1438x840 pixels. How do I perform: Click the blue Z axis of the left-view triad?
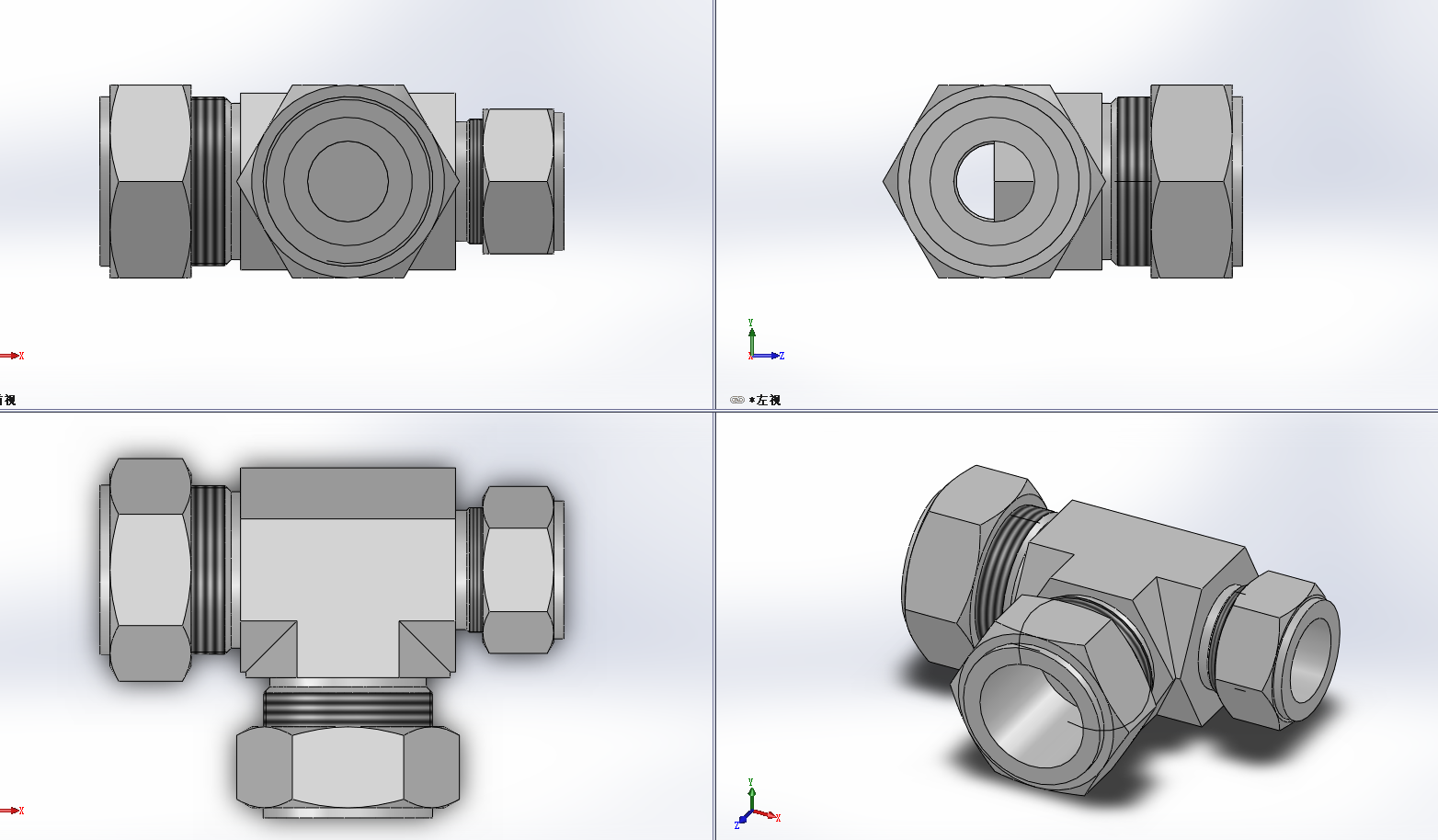pos(768,356)
